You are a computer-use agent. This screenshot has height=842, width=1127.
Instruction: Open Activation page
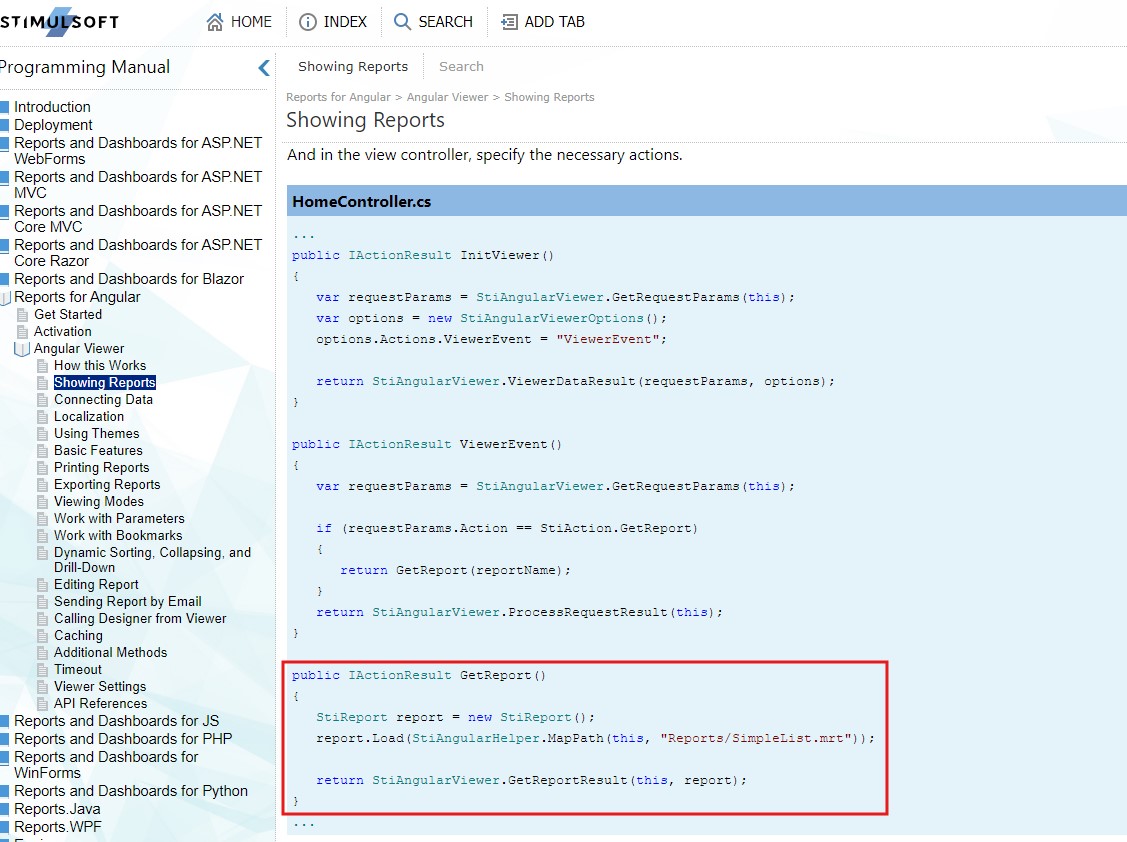point(63,331)
